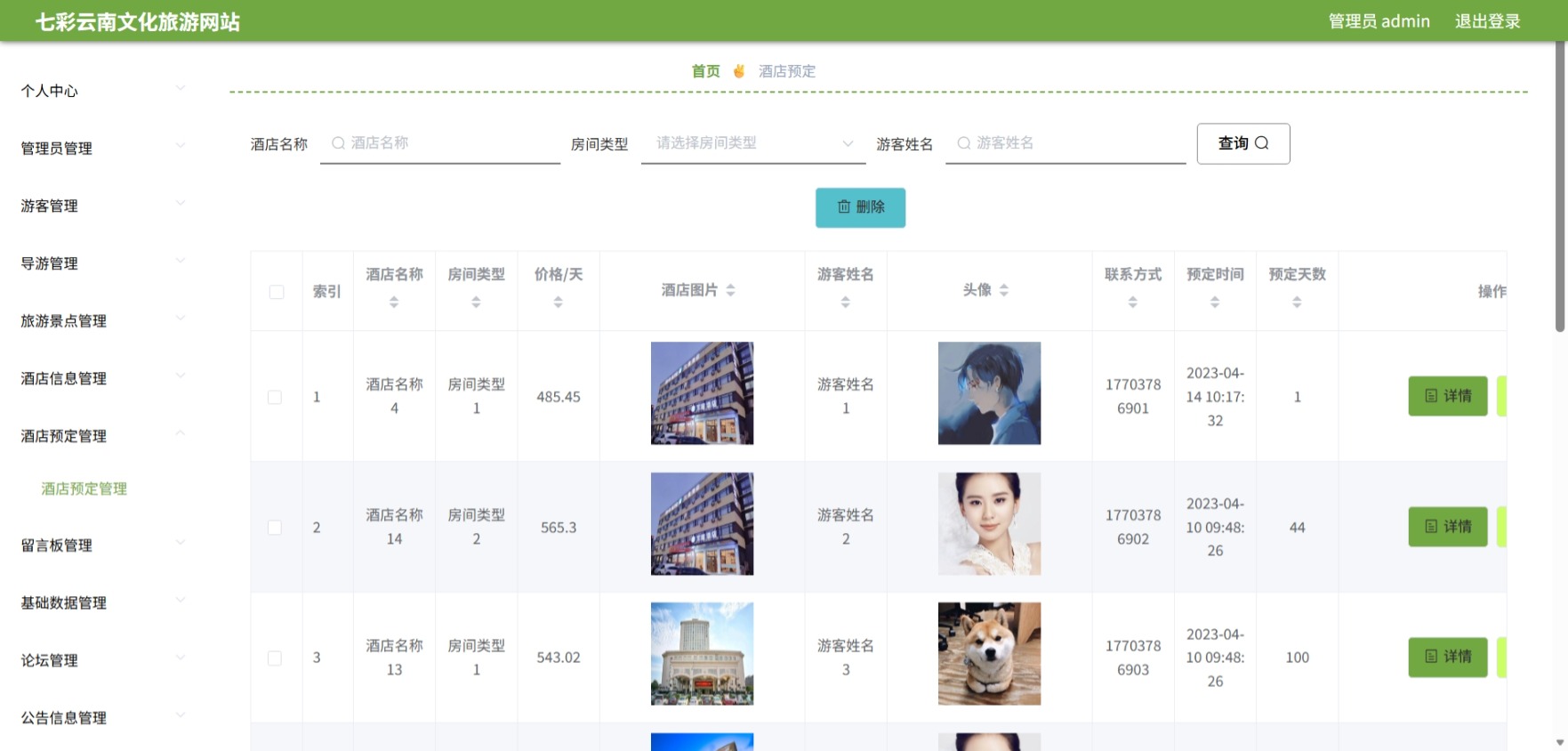Click the 查询 search button
This screenshot has width=1568, height=751.
point(1243,143)
